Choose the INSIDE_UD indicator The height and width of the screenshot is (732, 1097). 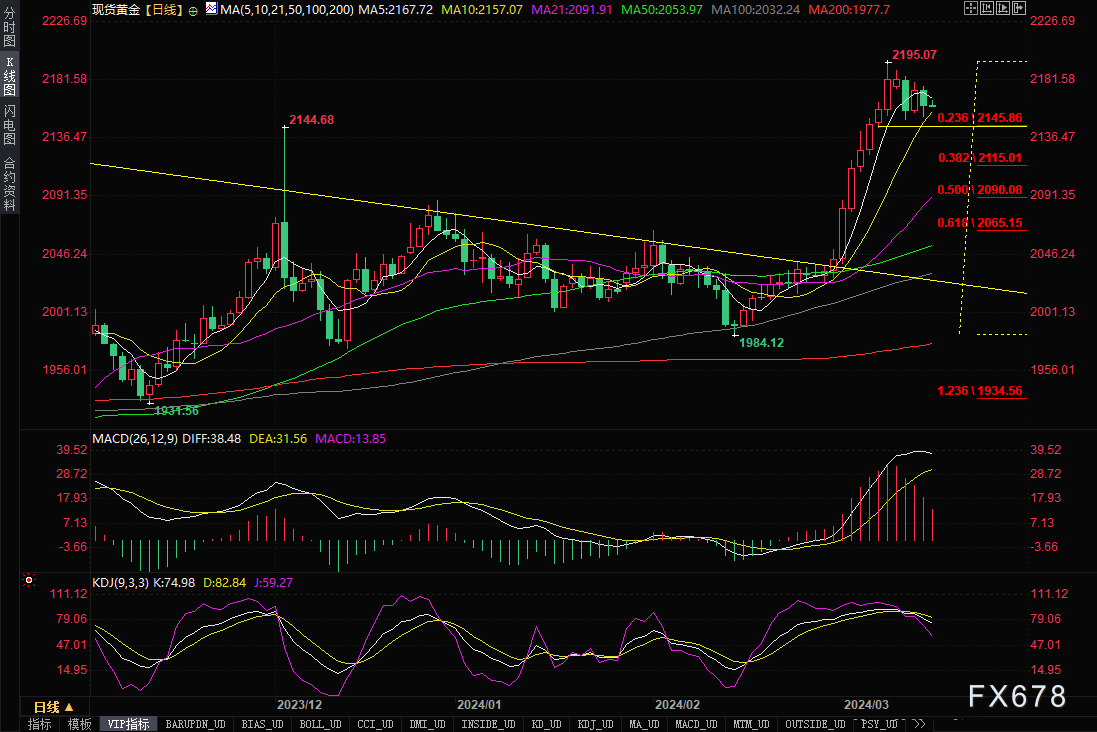coord(488,724)
